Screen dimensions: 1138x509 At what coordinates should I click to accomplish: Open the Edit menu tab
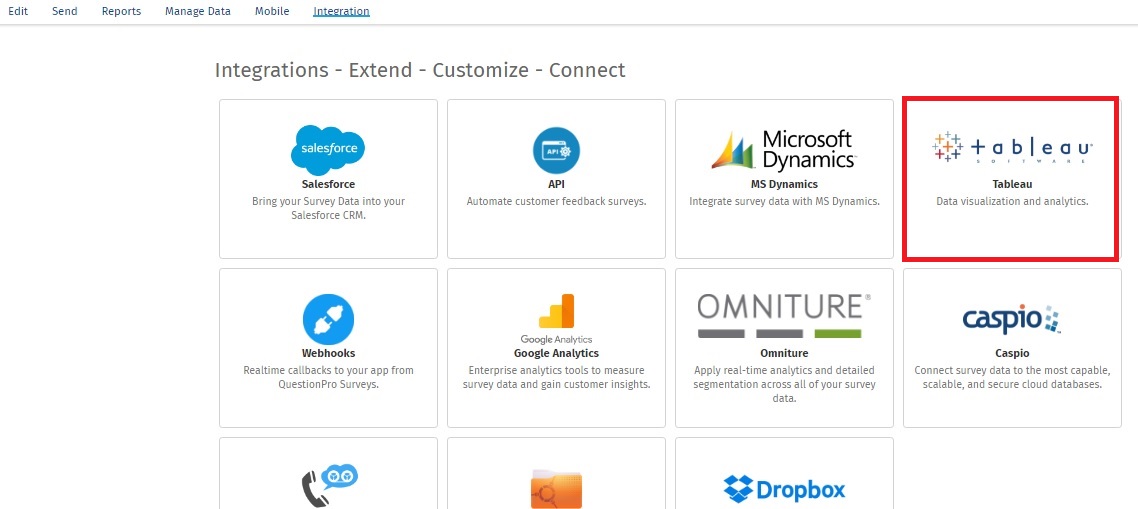17,12
